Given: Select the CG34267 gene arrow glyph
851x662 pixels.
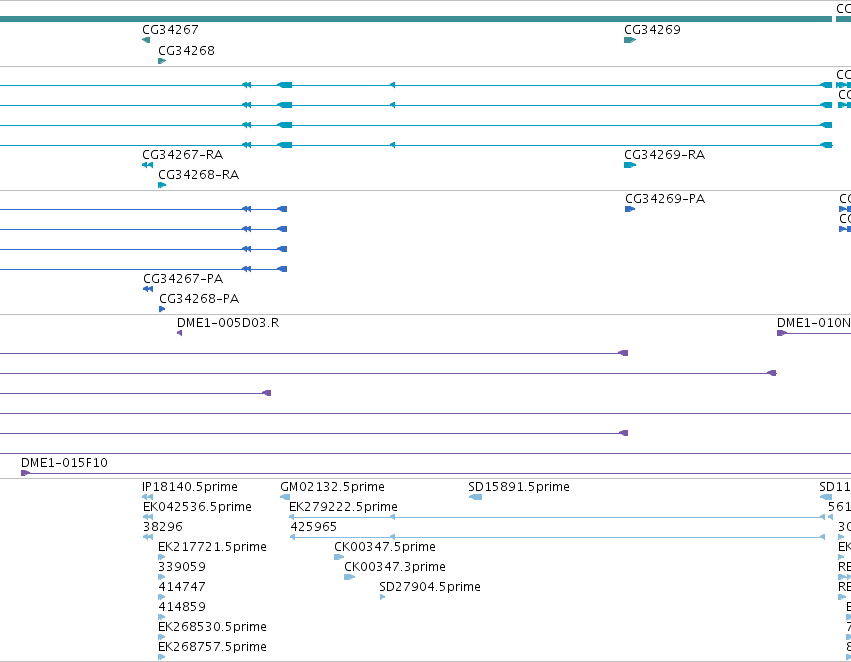Looking at the screenshot, I should 146,40.
